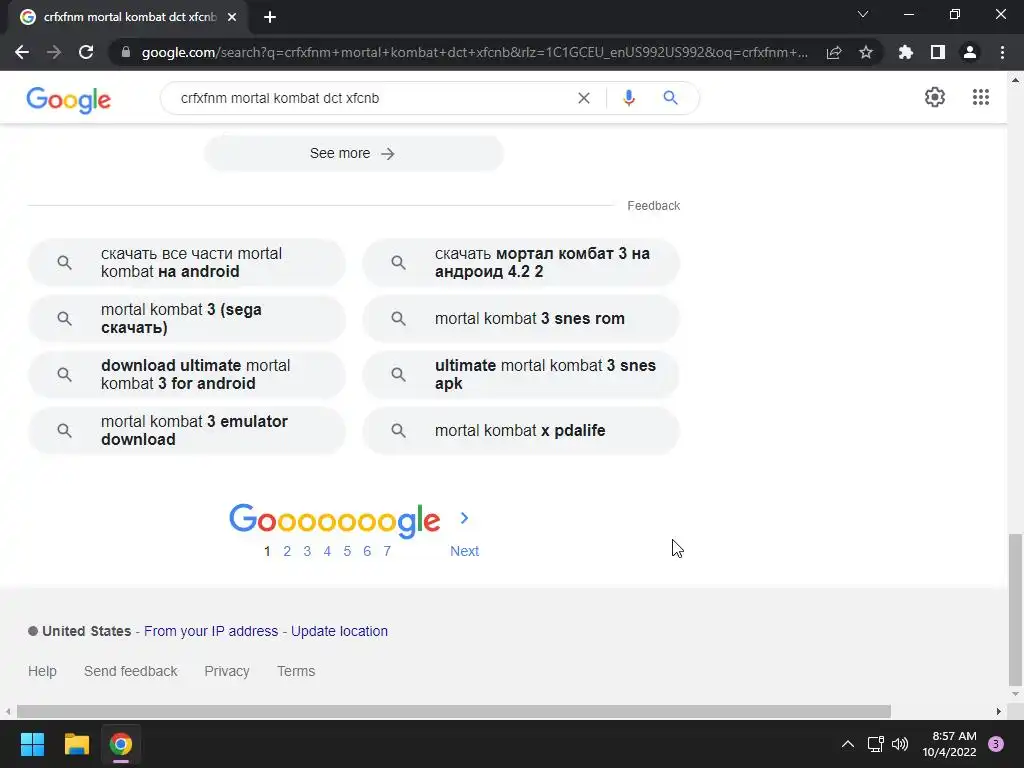
Task: Go to results page 3
Action: tap(307, 551)
